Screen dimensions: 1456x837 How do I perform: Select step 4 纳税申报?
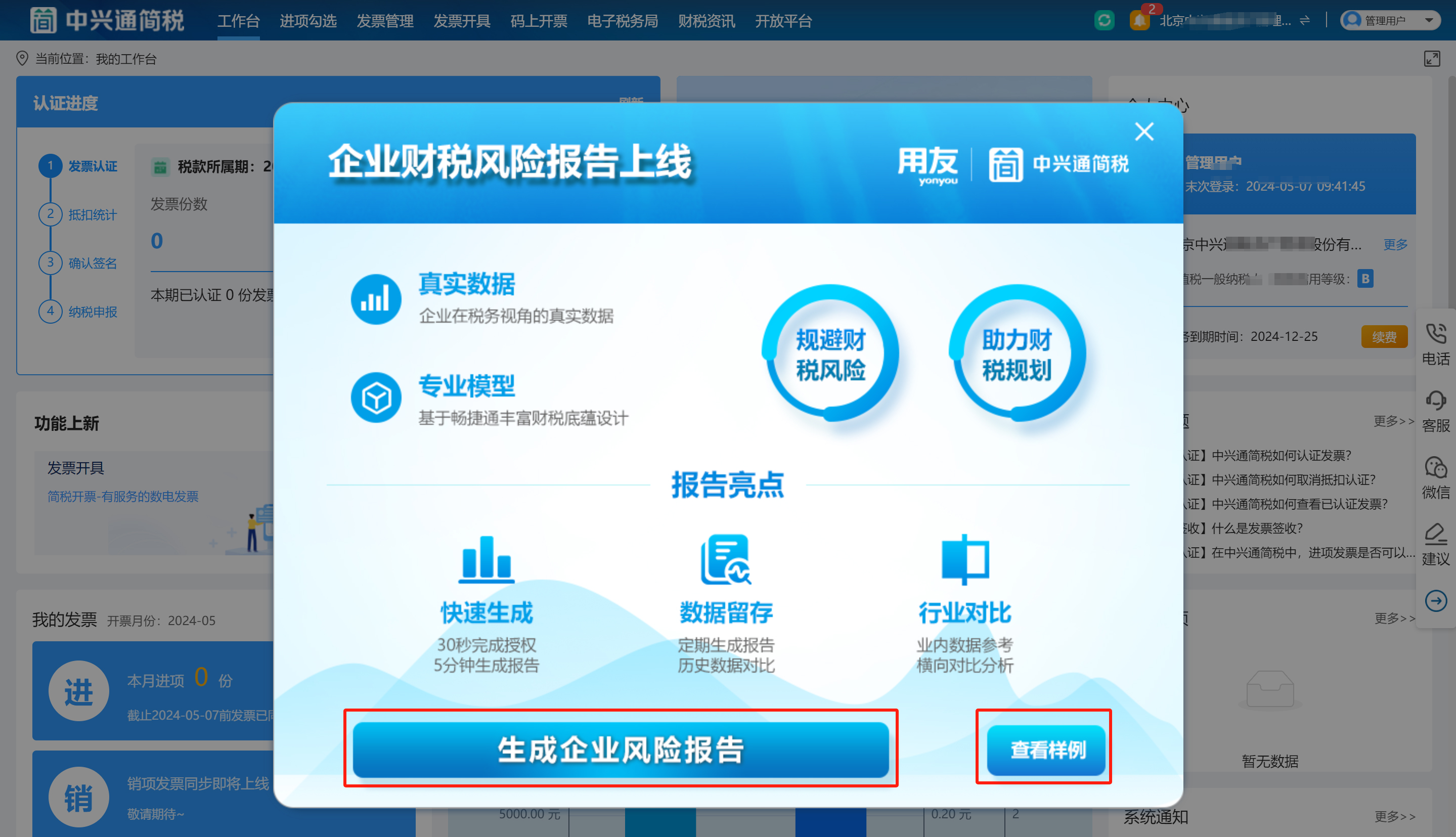(x=79, y=312)
